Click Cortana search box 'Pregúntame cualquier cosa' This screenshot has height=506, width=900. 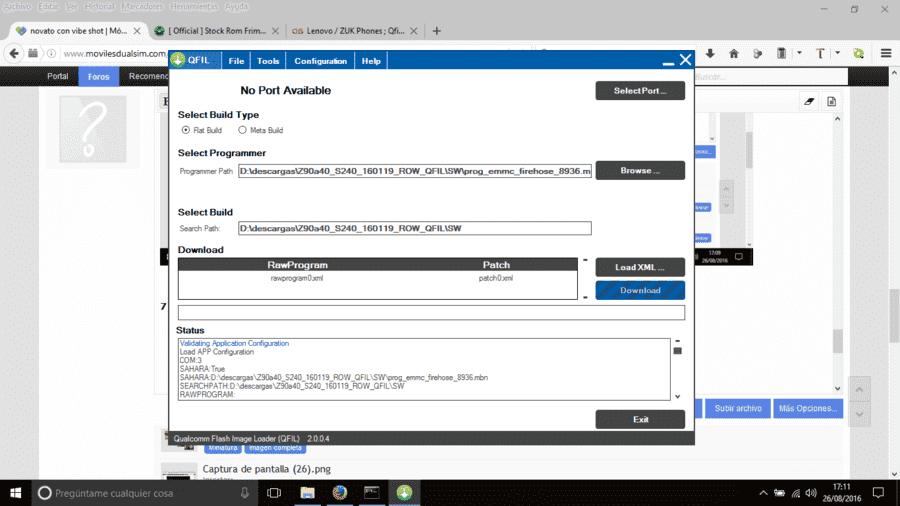pyautogui.click(x=143, y=493)
